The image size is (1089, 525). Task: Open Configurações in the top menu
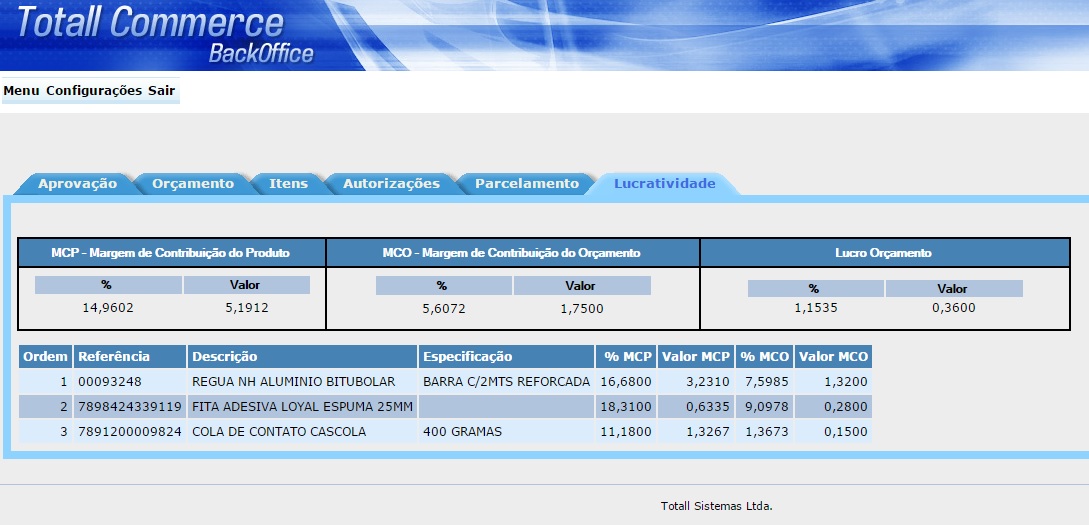(95, 91)
